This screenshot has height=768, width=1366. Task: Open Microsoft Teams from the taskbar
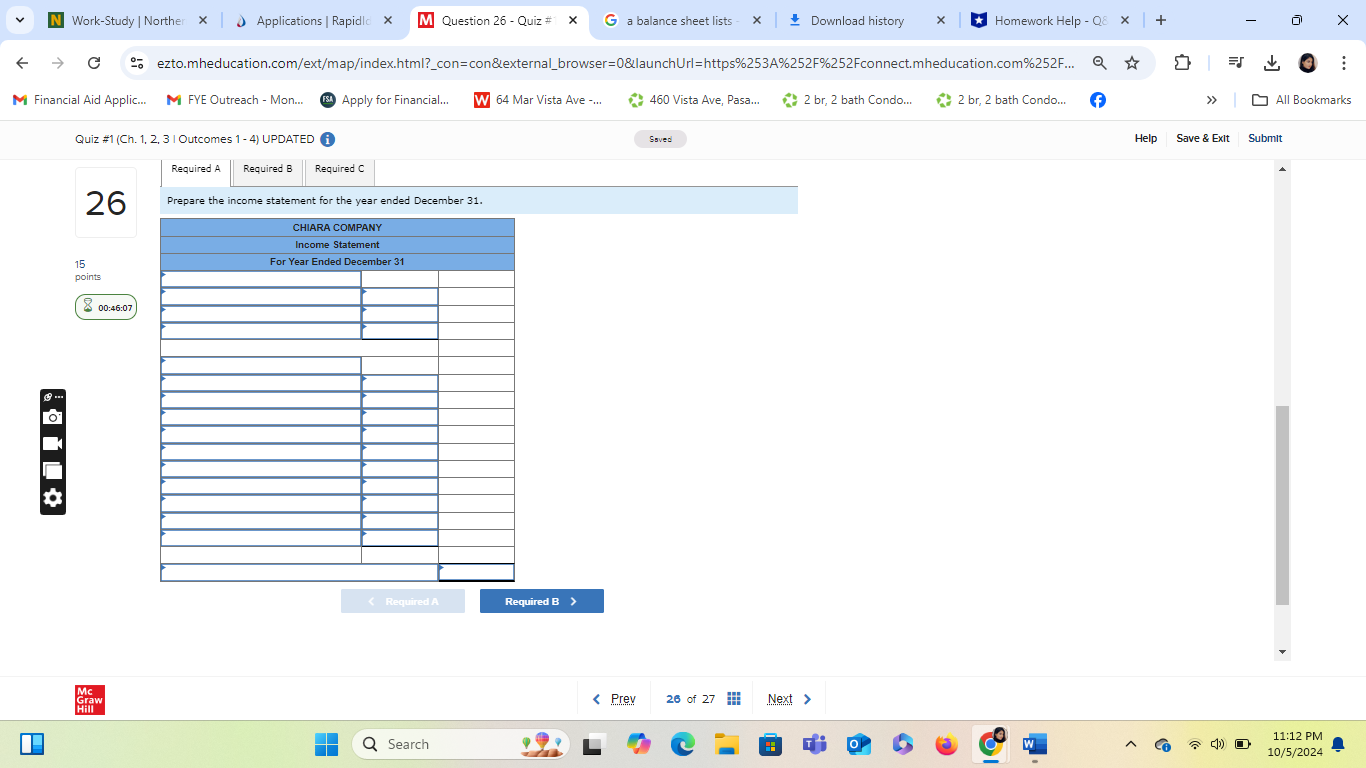tap(815, 744)
